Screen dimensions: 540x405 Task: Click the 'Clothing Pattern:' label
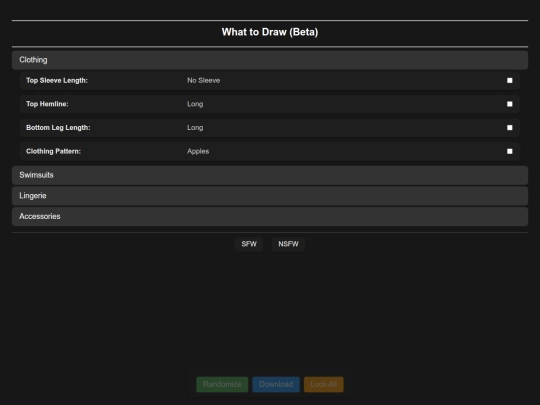[x=53, y=152]
